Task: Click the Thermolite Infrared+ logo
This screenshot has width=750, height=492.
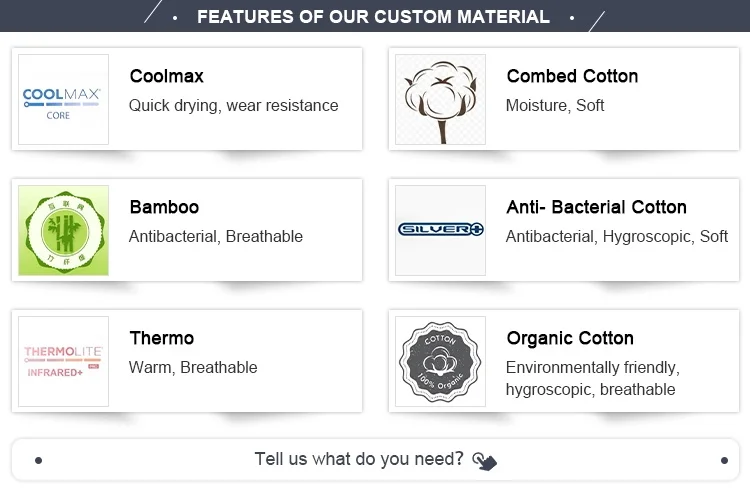Action: click(x=63, y=361)
